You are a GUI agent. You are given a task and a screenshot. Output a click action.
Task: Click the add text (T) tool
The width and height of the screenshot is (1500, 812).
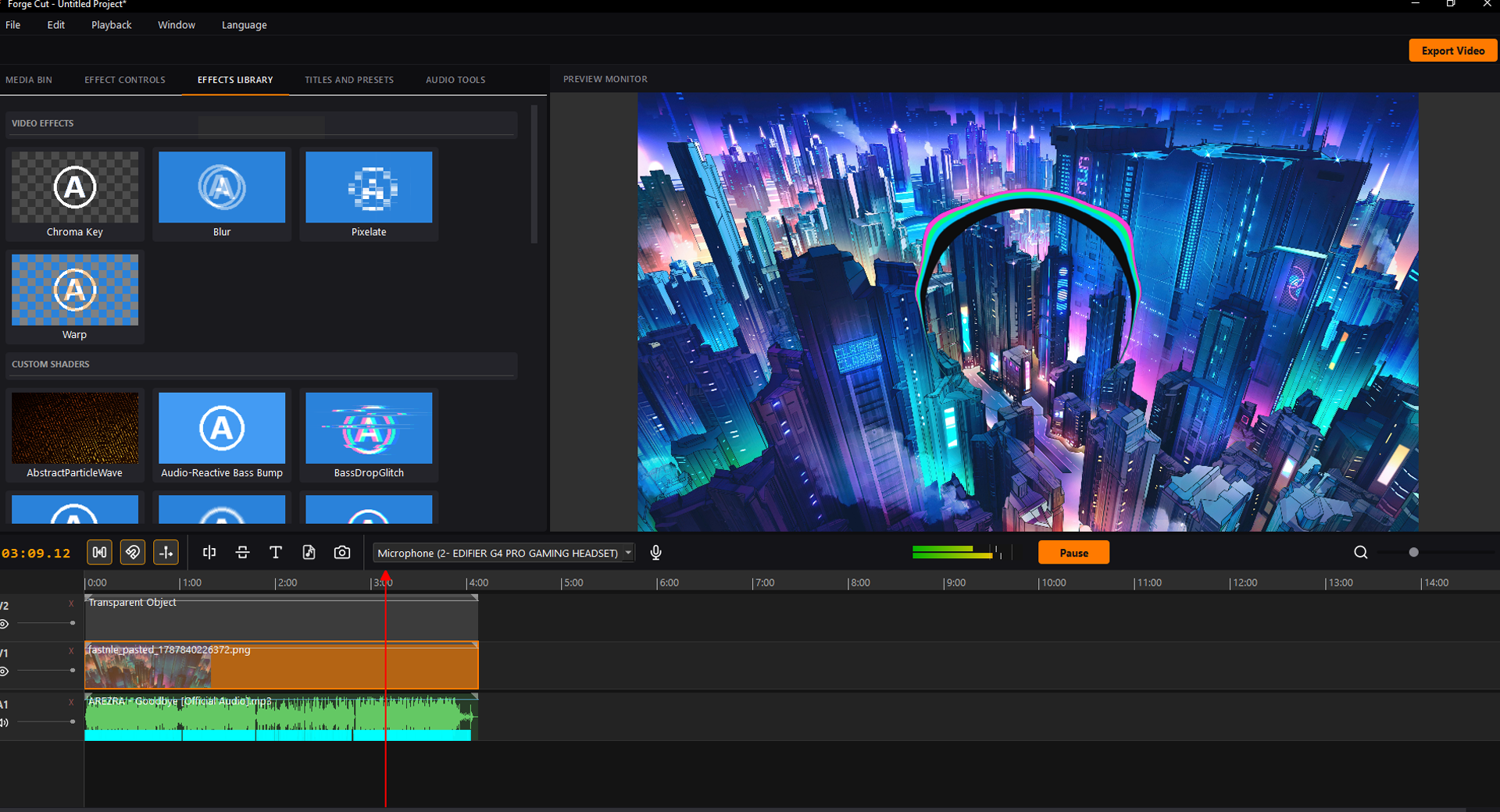[276, 553]
